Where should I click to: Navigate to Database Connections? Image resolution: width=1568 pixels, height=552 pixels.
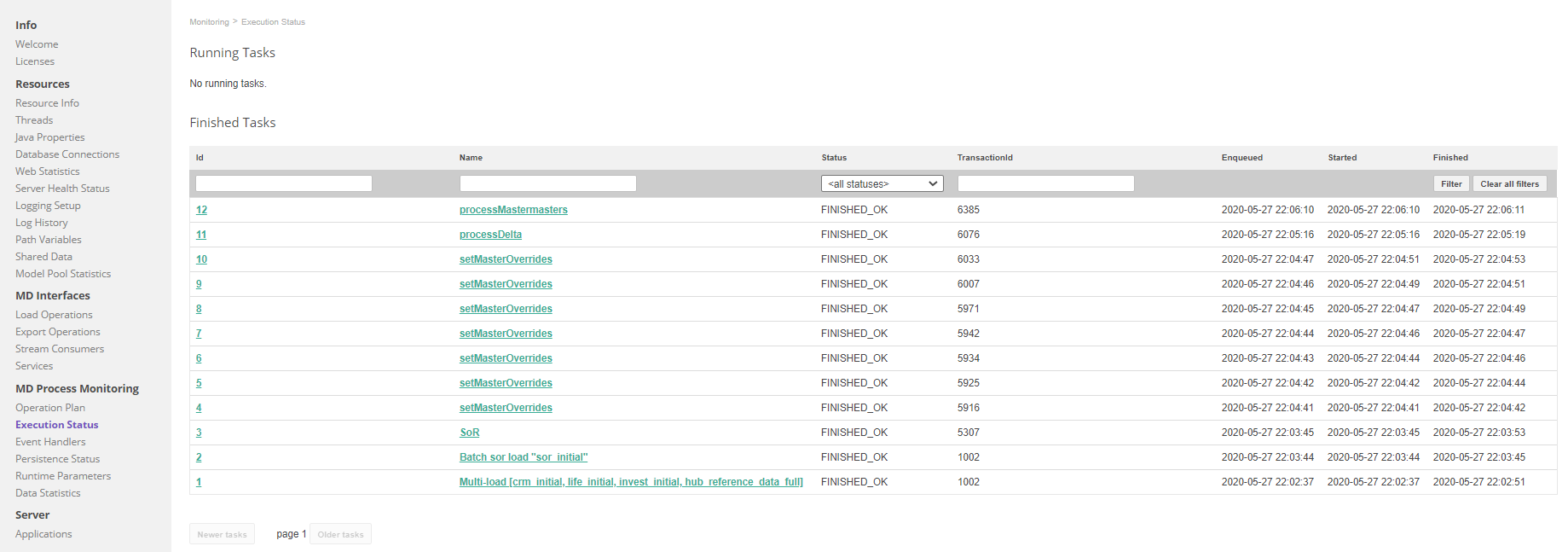[x=67, y=154]
